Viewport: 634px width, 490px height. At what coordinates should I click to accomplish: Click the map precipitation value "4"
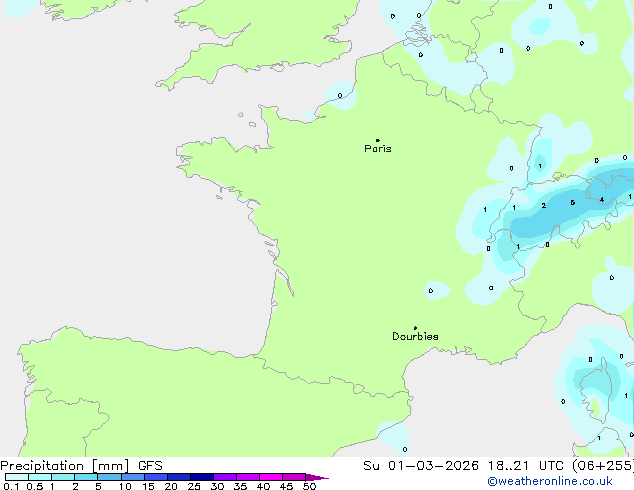click(602, 200)
